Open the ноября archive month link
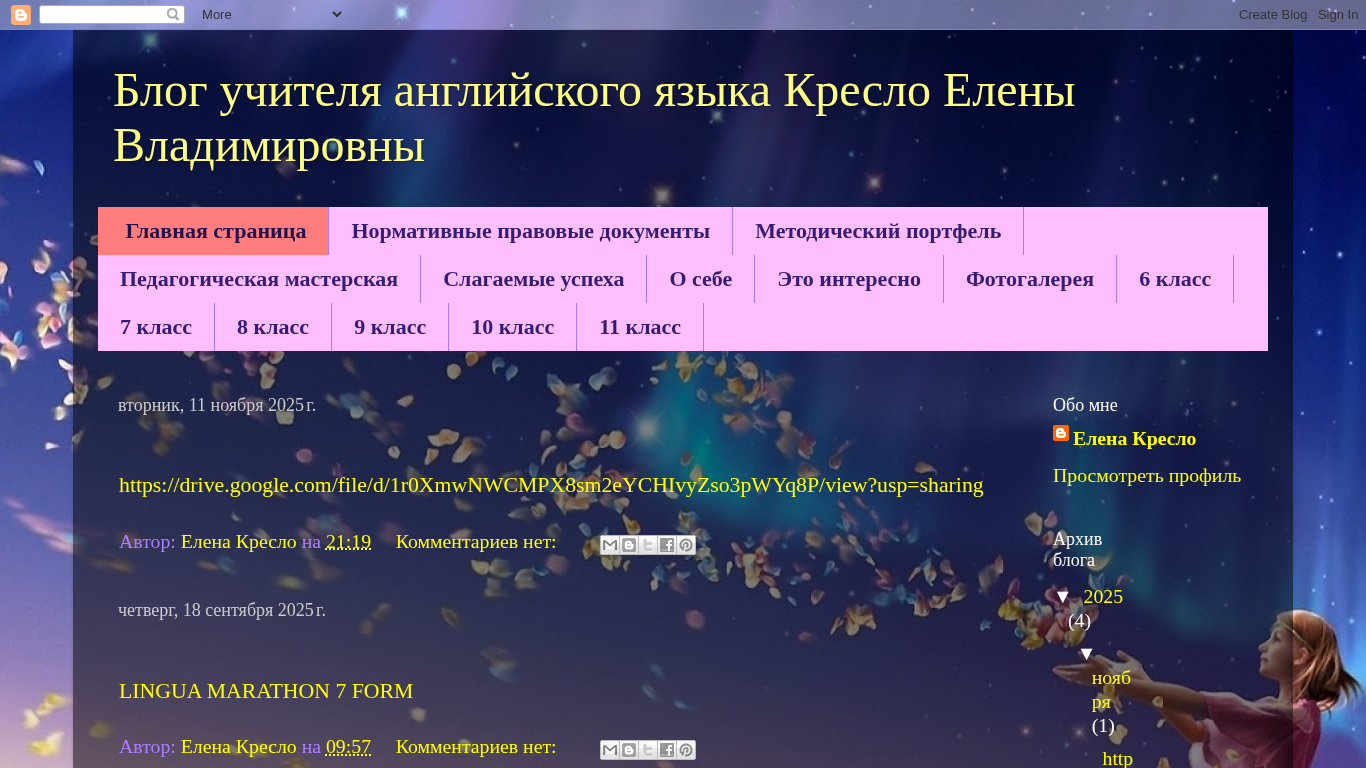This screenshot has width=1366, height=768. 1111,690
